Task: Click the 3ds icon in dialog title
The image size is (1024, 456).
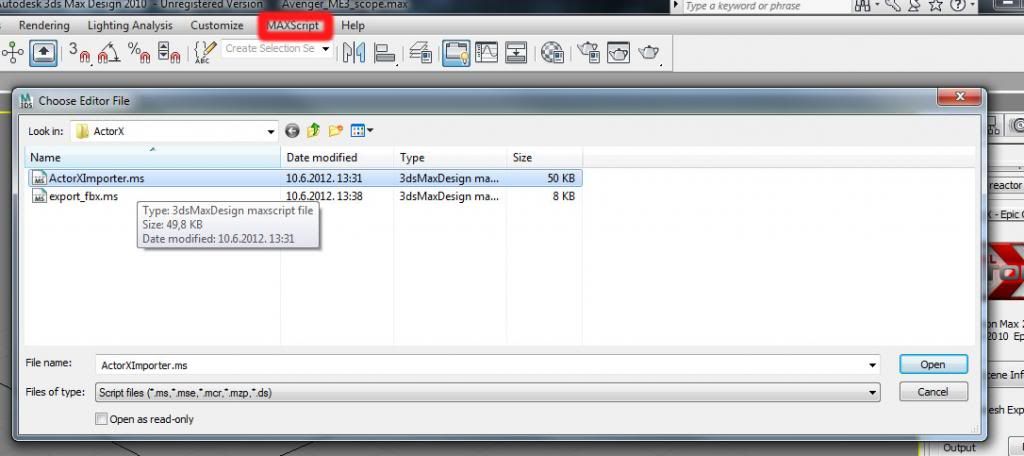Action: click(x=26, y=101)
